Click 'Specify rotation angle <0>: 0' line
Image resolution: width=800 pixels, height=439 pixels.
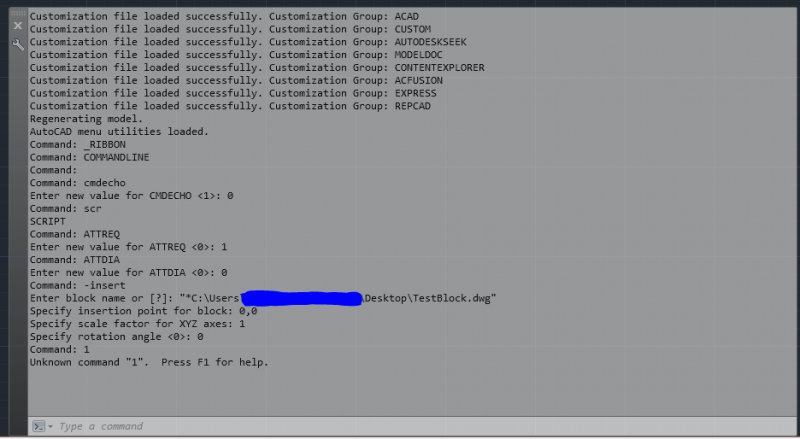click(116, 336)
